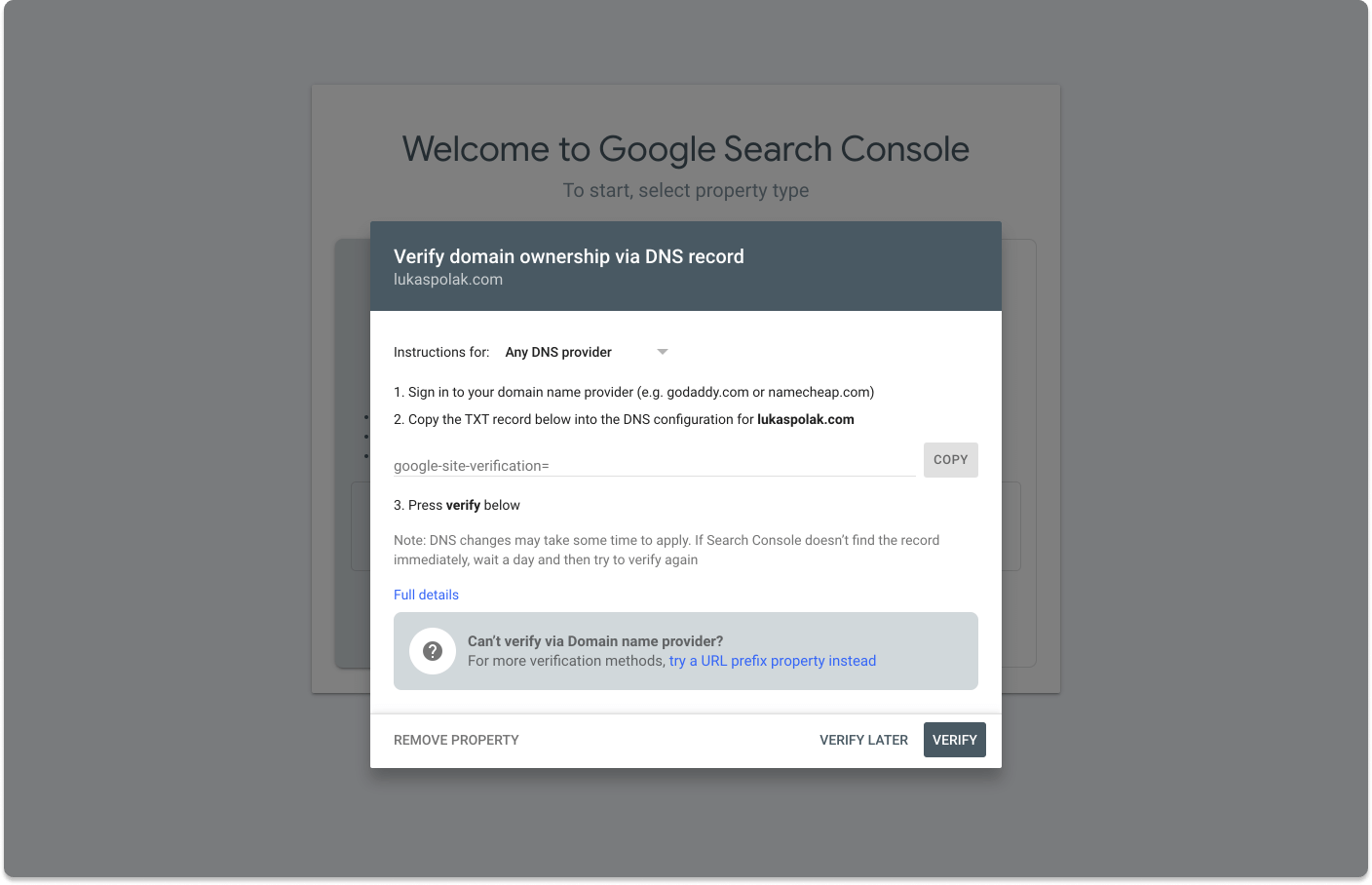Remove the lukaspolak.com property
The width and height of the screenshot is (1372, 885).
[455, 739]
